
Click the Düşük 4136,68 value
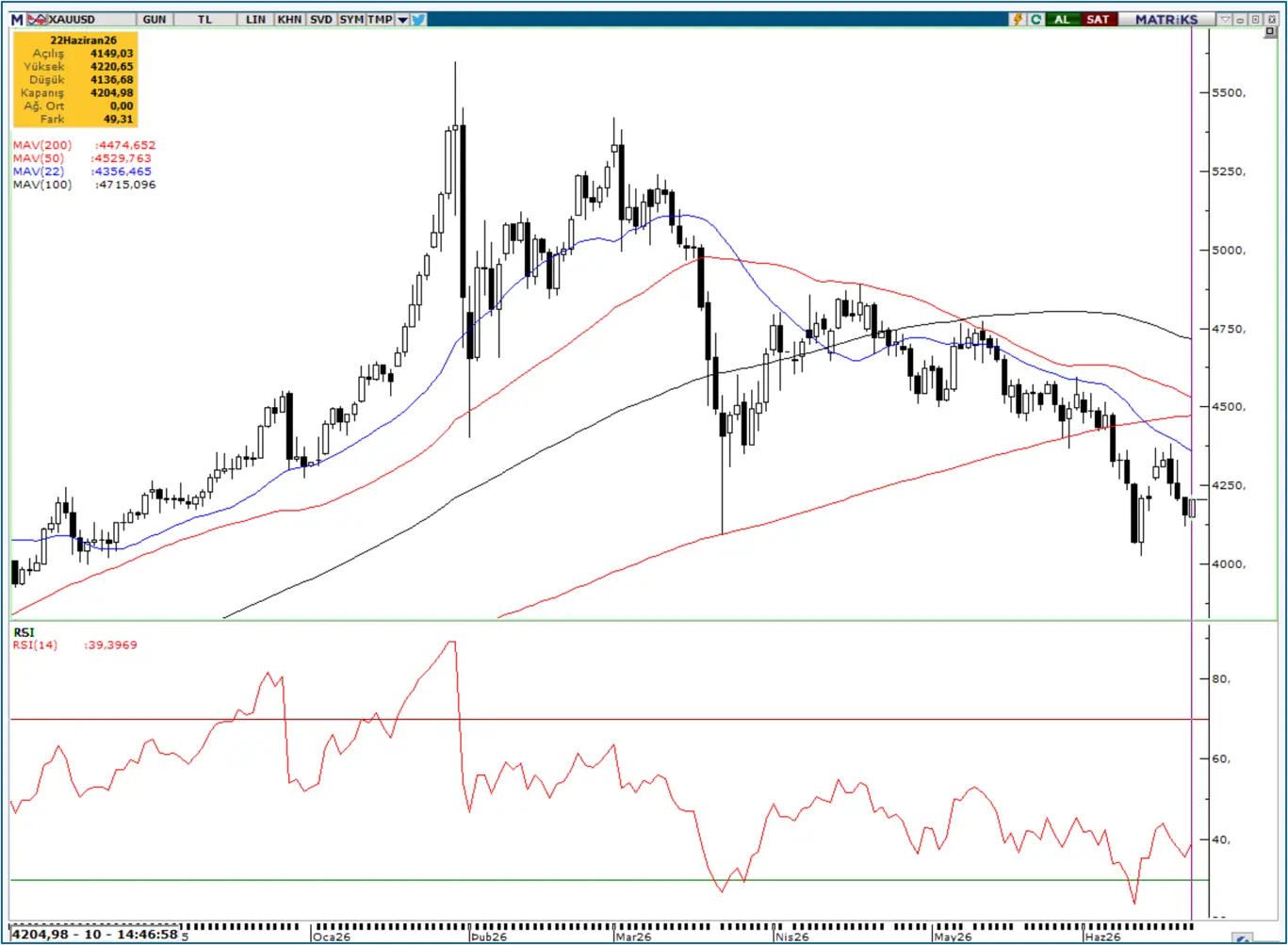pyautogui.click(x=112, y=80)
